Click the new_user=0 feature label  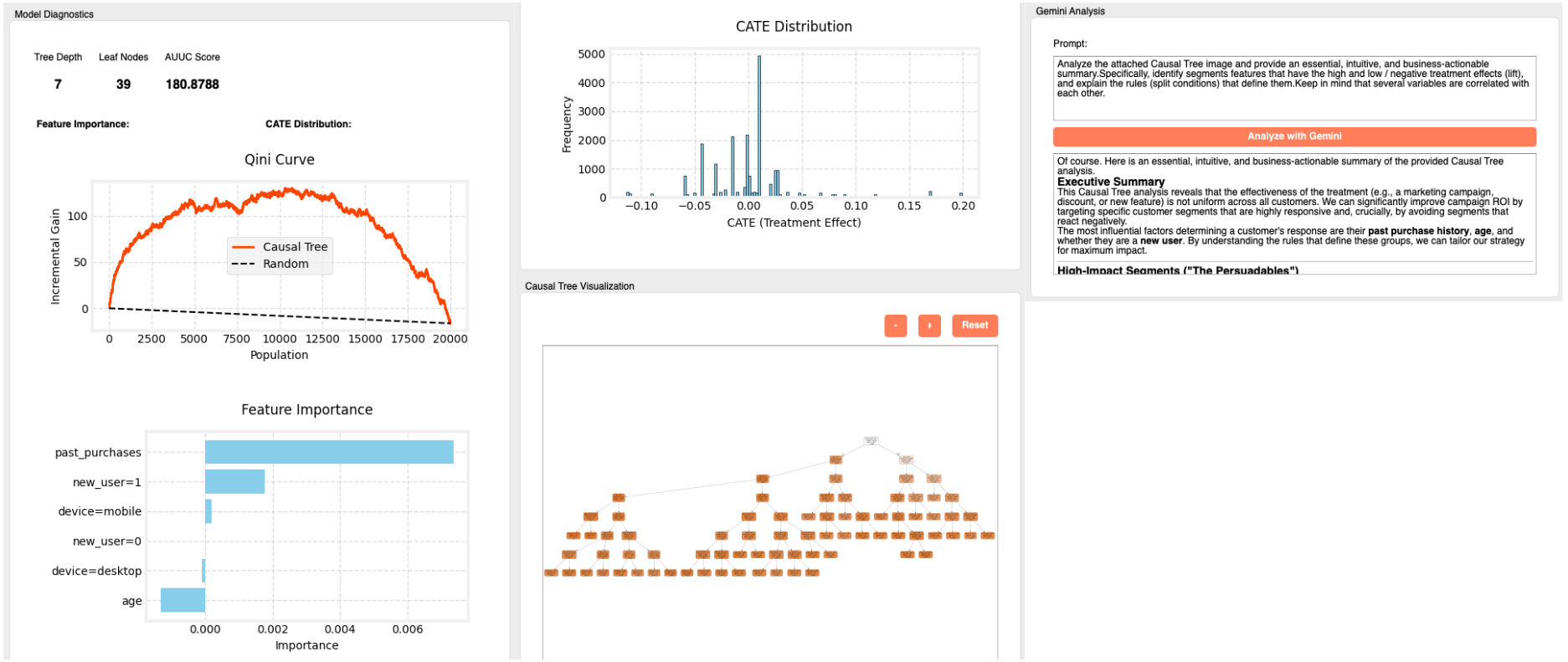coord(107,541)
